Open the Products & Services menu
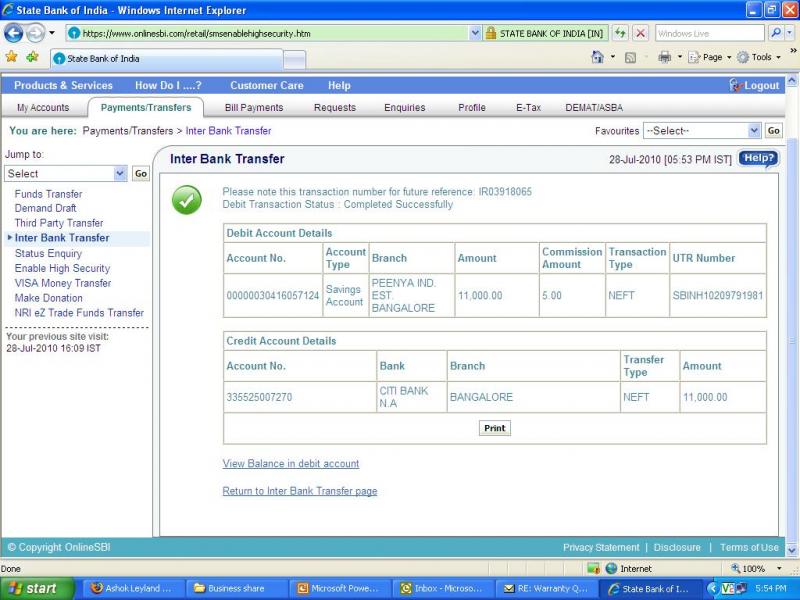 pyautogui.click(x=63, y=86)
